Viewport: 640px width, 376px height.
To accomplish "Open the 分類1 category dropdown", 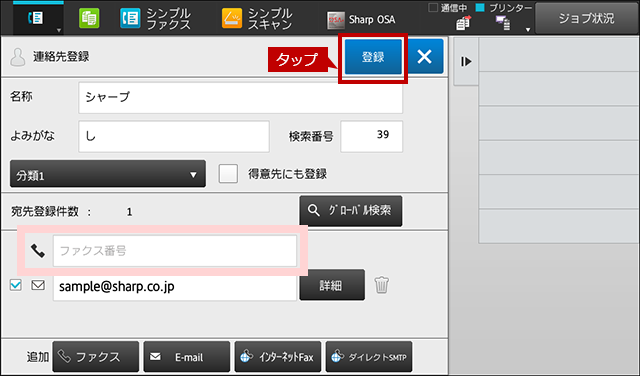I will [108, 174].
